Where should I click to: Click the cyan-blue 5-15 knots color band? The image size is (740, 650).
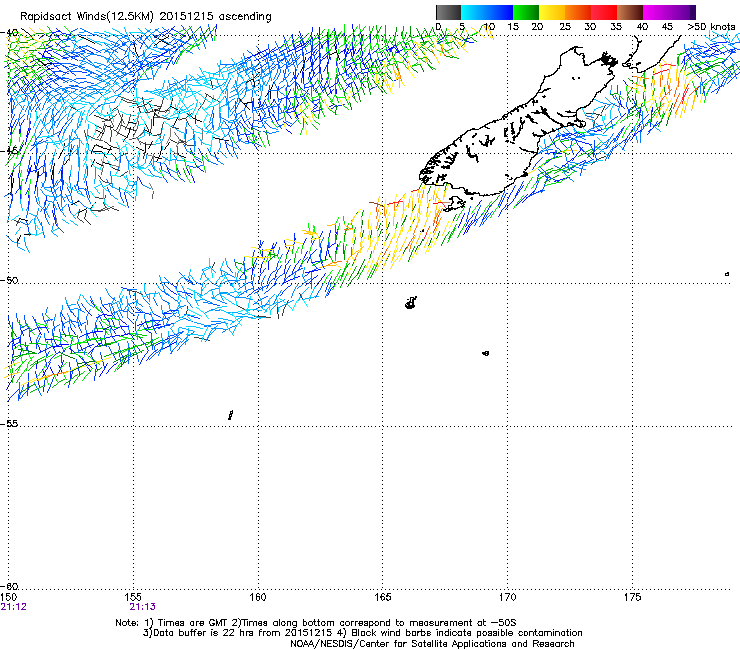point(487,12)
